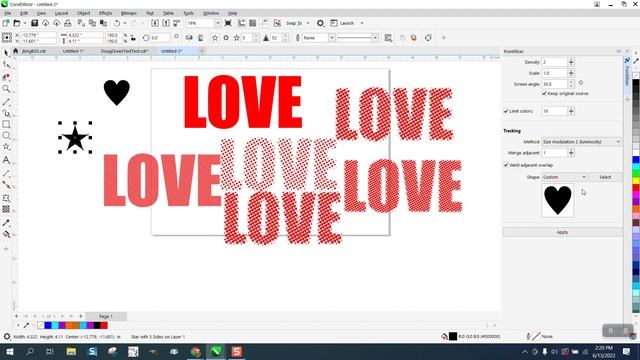
Task: Increase Scale with plus button
Action: pyautogui.click(x=571, y=73)
